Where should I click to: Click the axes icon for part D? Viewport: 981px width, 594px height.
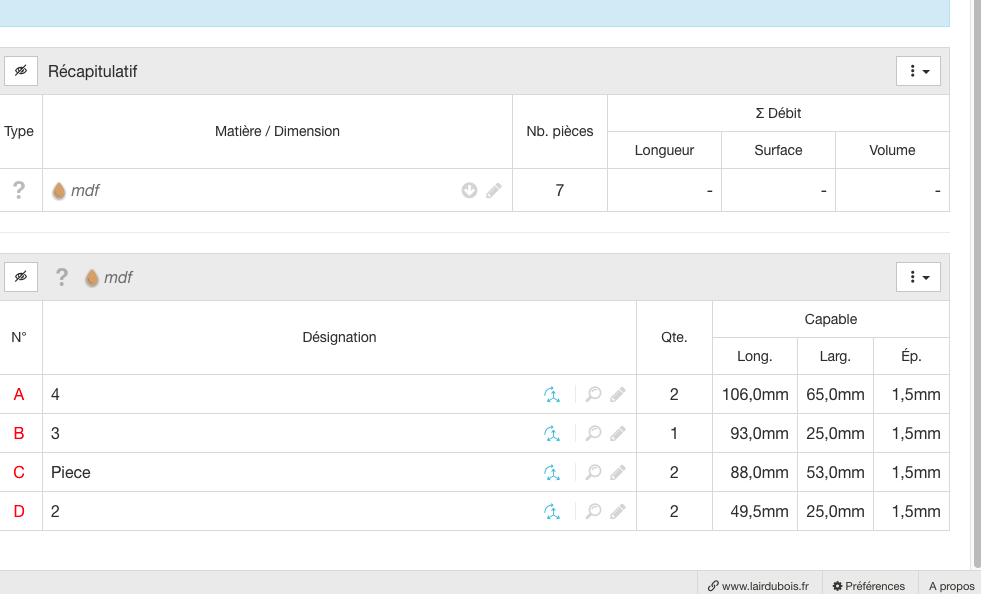[x=551, y=511]
